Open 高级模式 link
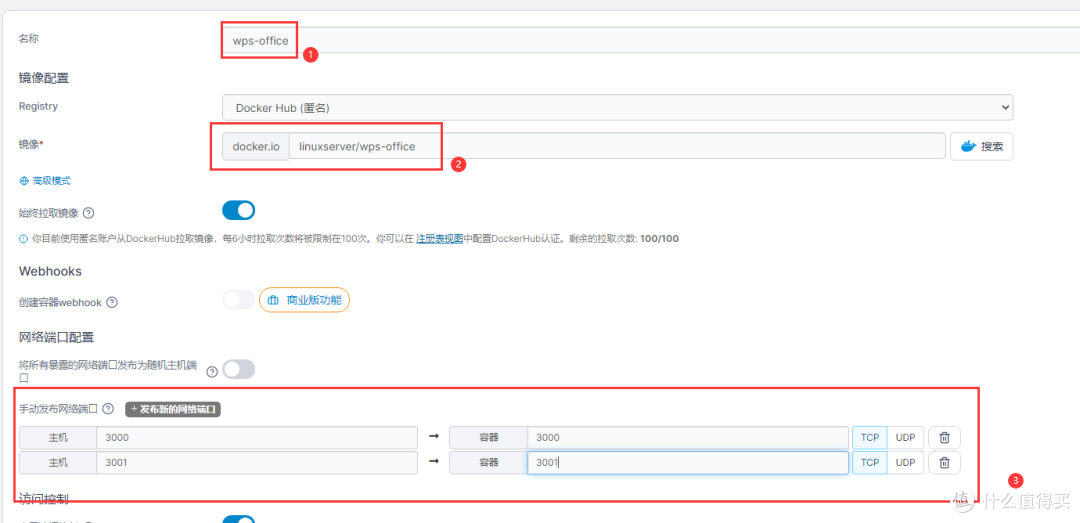The height and width of the screenshot is (523, 1080). coord(51,181)
